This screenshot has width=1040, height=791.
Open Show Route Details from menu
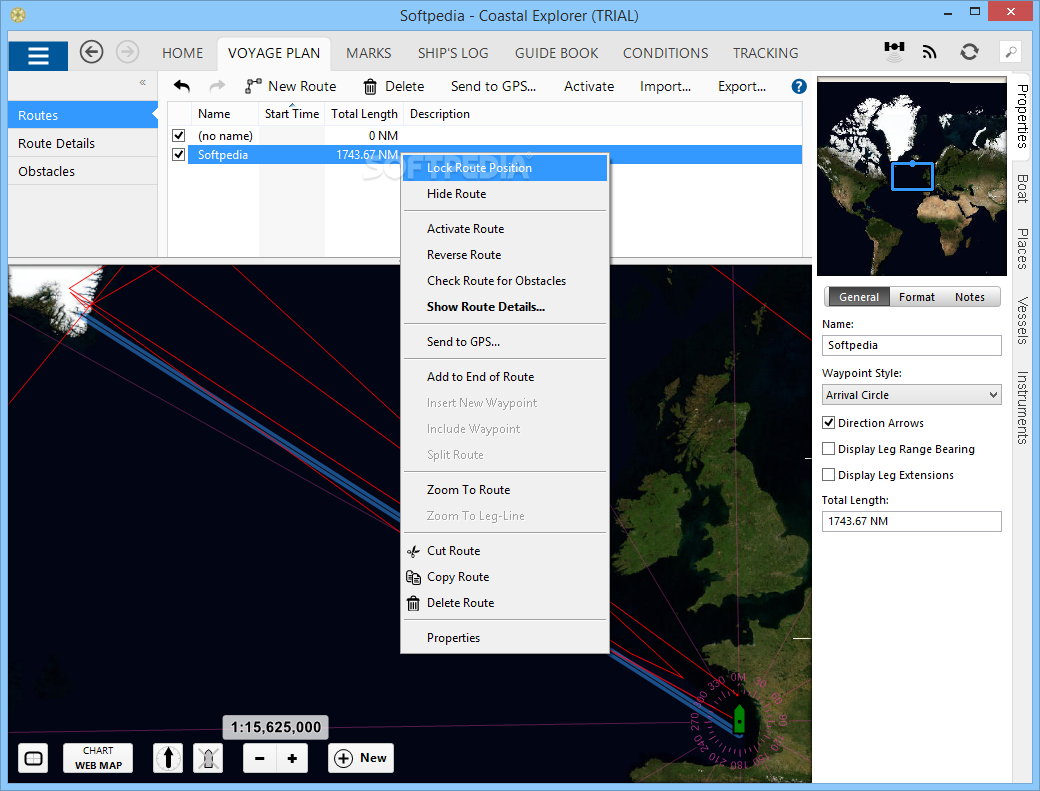click(x=505, y=306)
